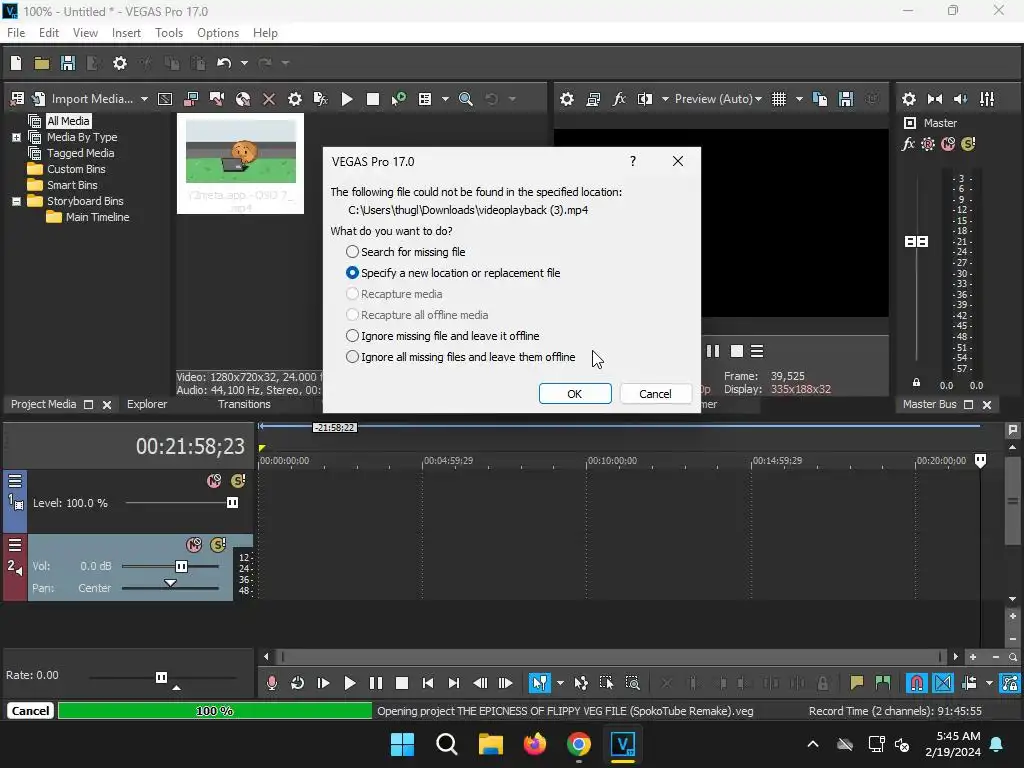
Task: Open Import Media dropdown arrow
Action: click(x=144, y=99)
